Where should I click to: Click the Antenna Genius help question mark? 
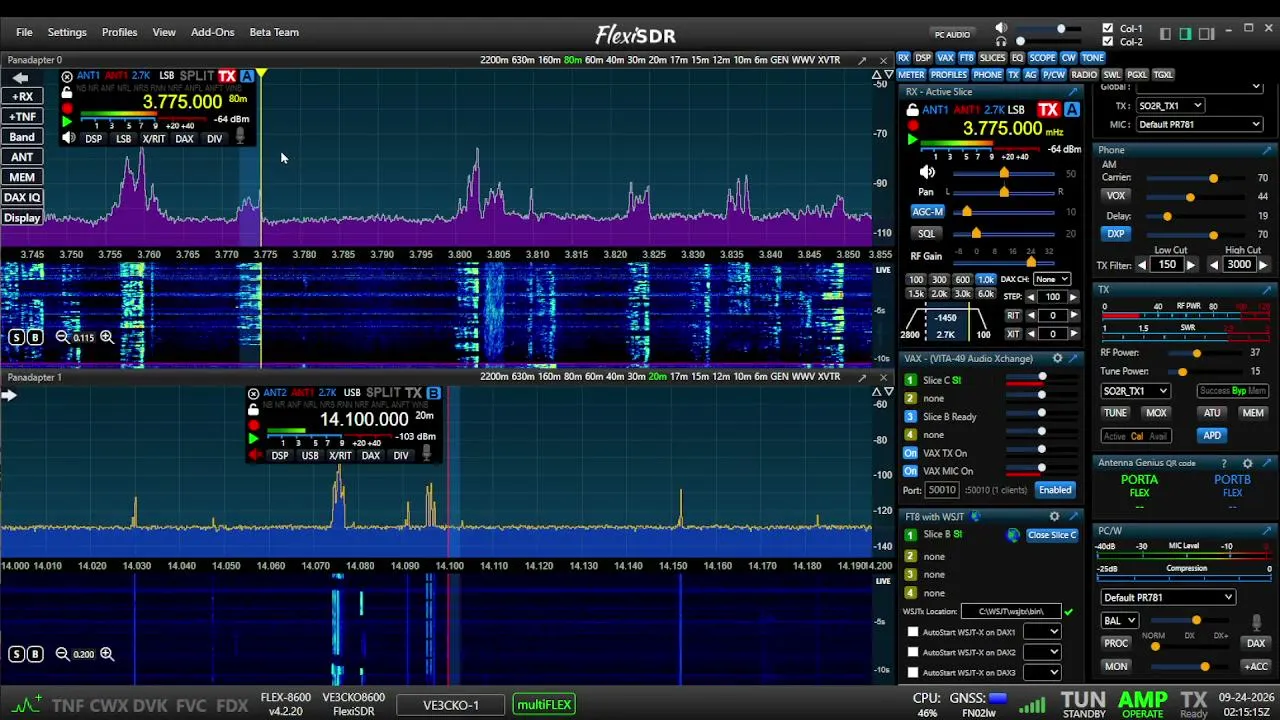(x=1224, y=463)
